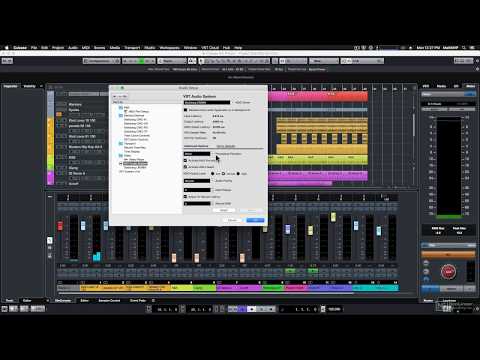Select Time Display in device tree
Screen dimensions: 480x360
click(x=132, y=152)
